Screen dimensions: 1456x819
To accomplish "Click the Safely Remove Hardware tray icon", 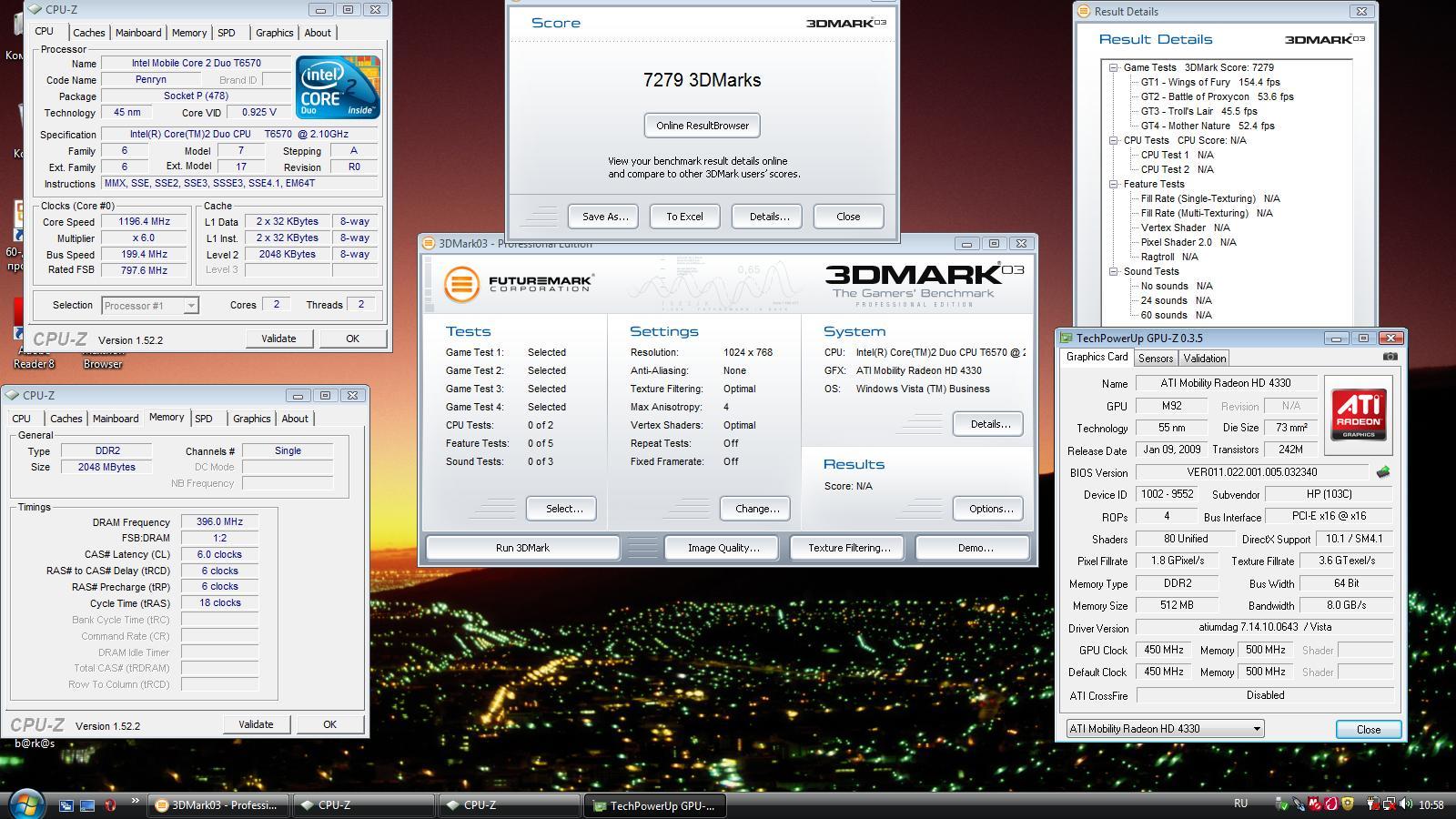I will pyautogui.click(x=1282, y=804).
